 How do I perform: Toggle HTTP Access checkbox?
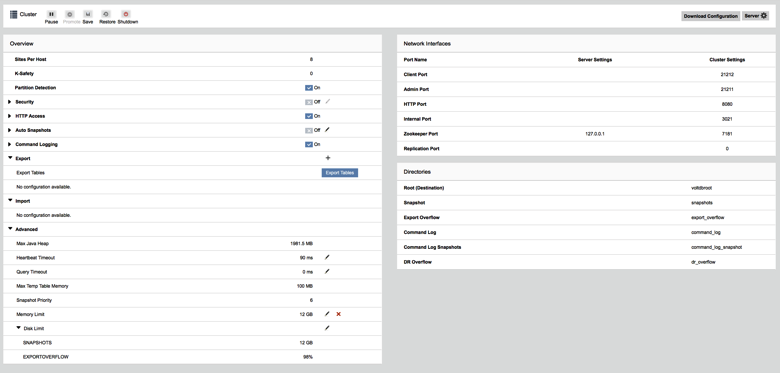pos(309,116)
